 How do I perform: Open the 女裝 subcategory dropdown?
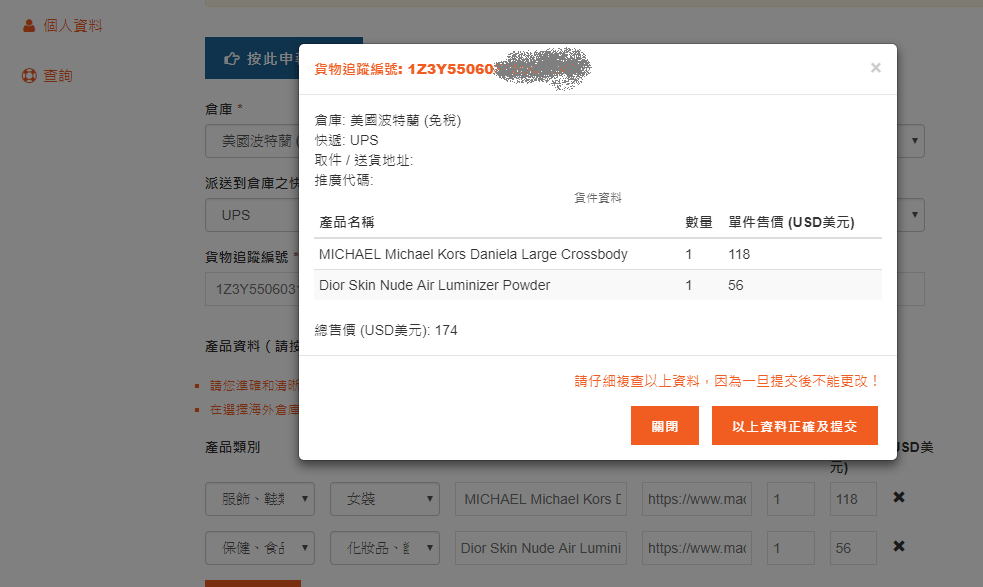385,498
